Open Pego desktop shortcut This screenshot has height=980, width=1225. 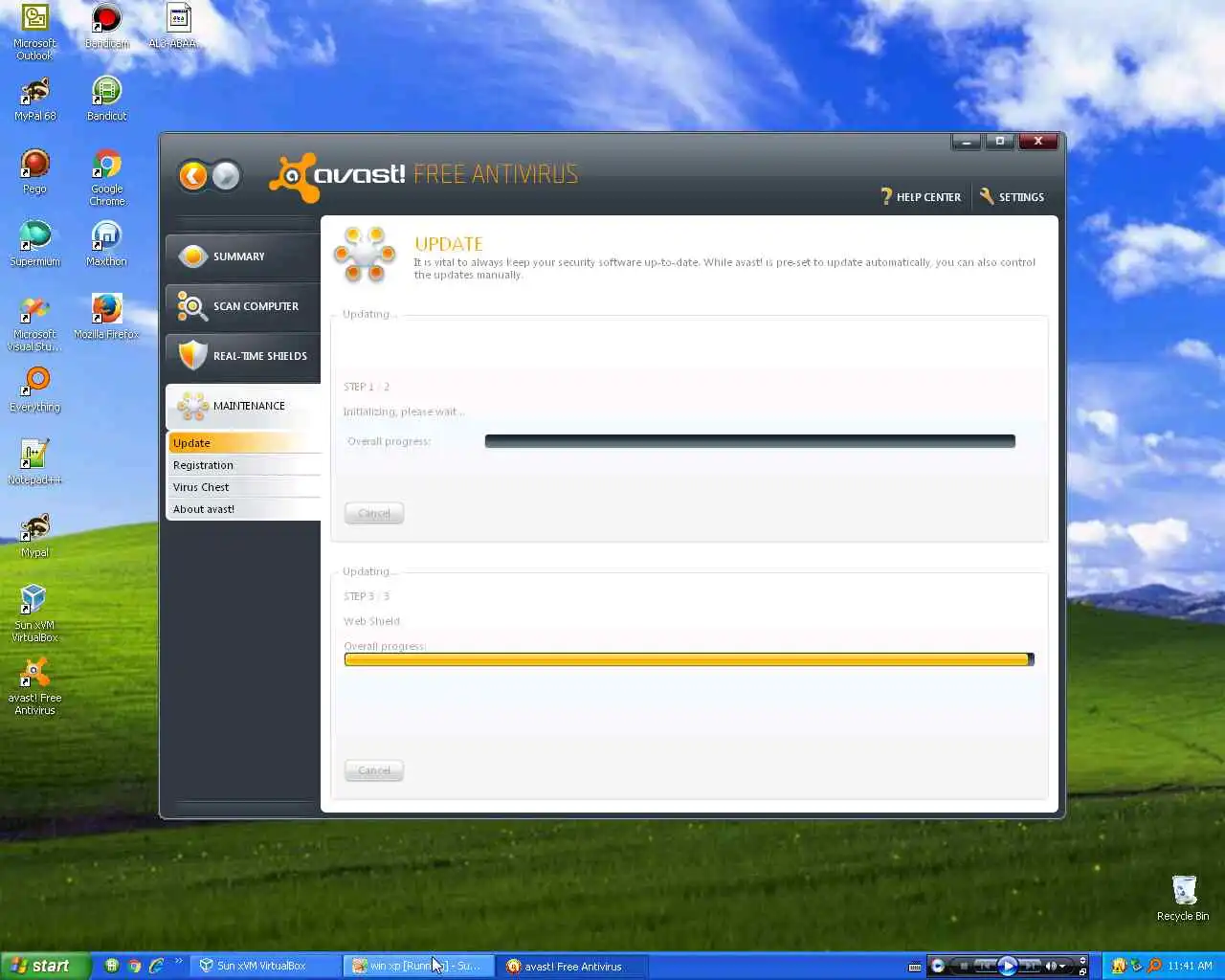(35, 171)
